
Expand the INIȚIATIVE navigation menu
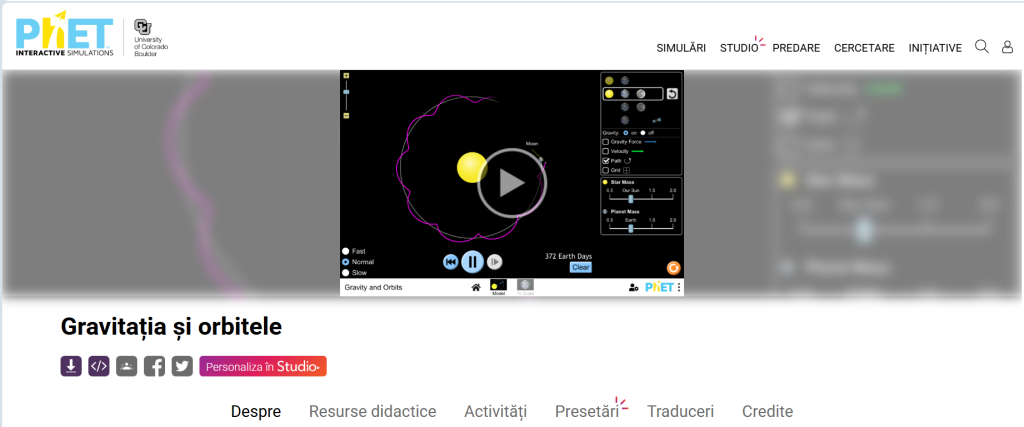pyautogui.click(x=935, y=48)
